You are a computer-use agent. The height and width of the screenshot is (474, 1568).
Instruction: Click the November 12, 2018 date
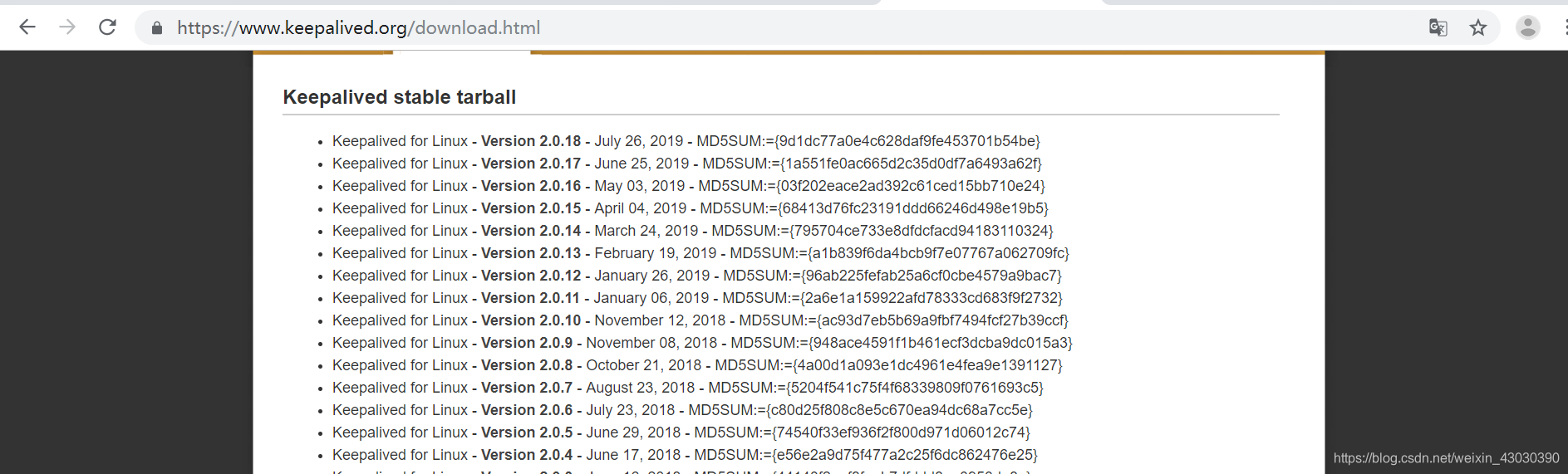point(660,320)
